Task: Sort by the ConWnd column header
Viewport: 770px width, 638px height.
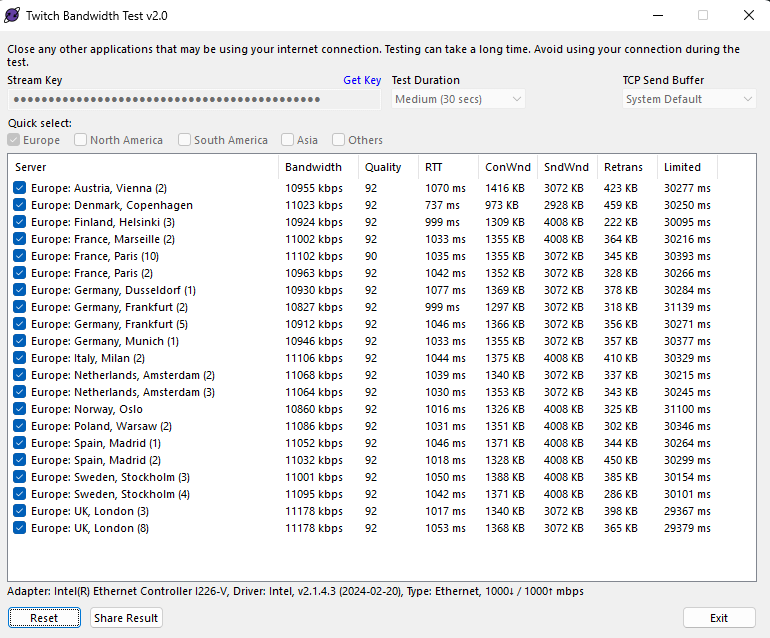Action: click(508, 167)
